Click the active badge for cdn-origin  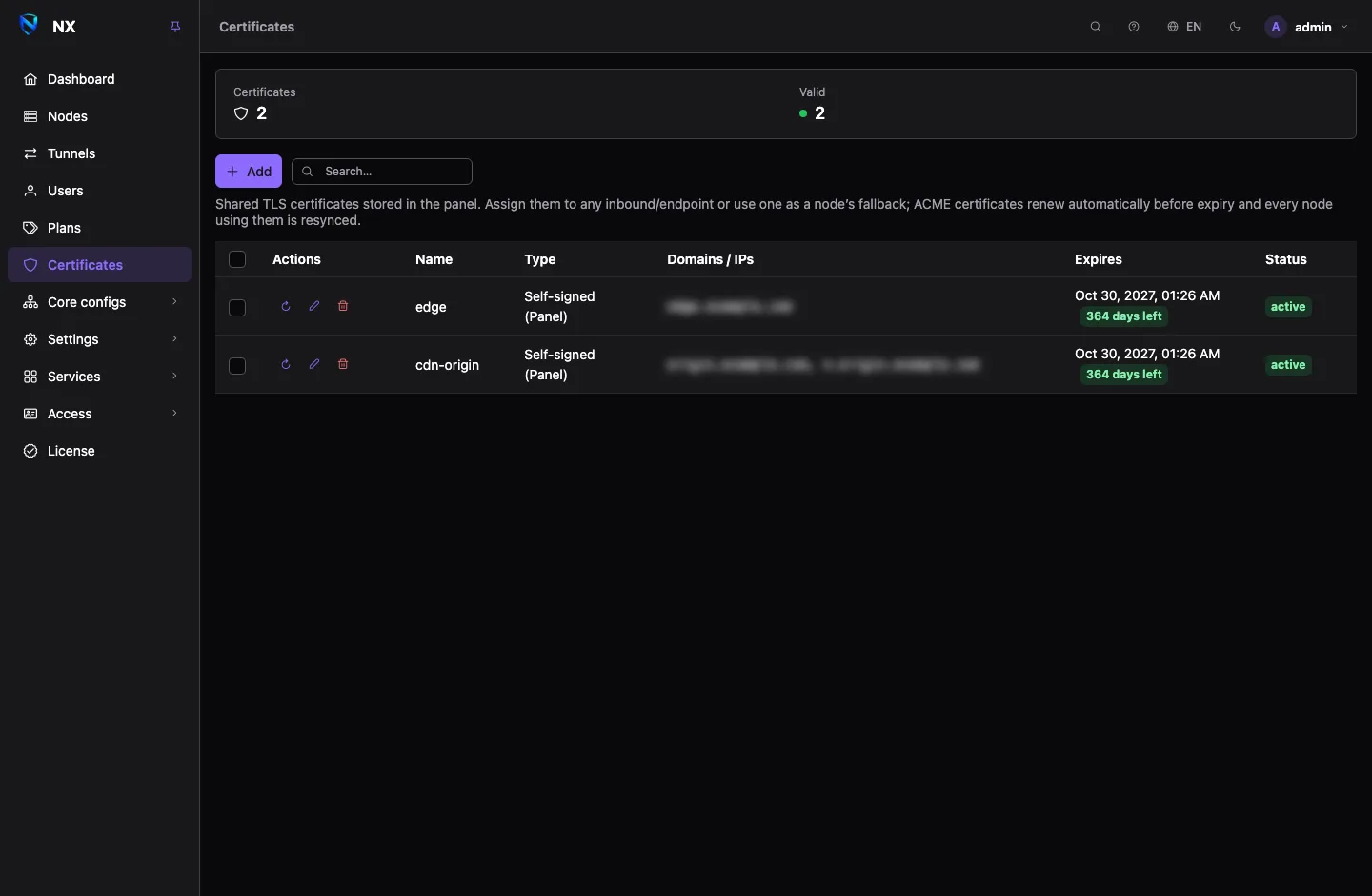(1288, 365)
